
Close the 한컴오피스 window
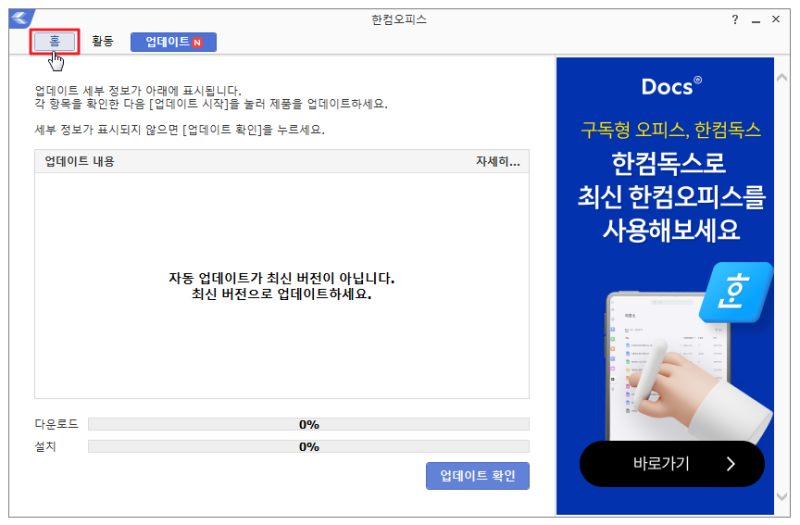tap(776, 19)
